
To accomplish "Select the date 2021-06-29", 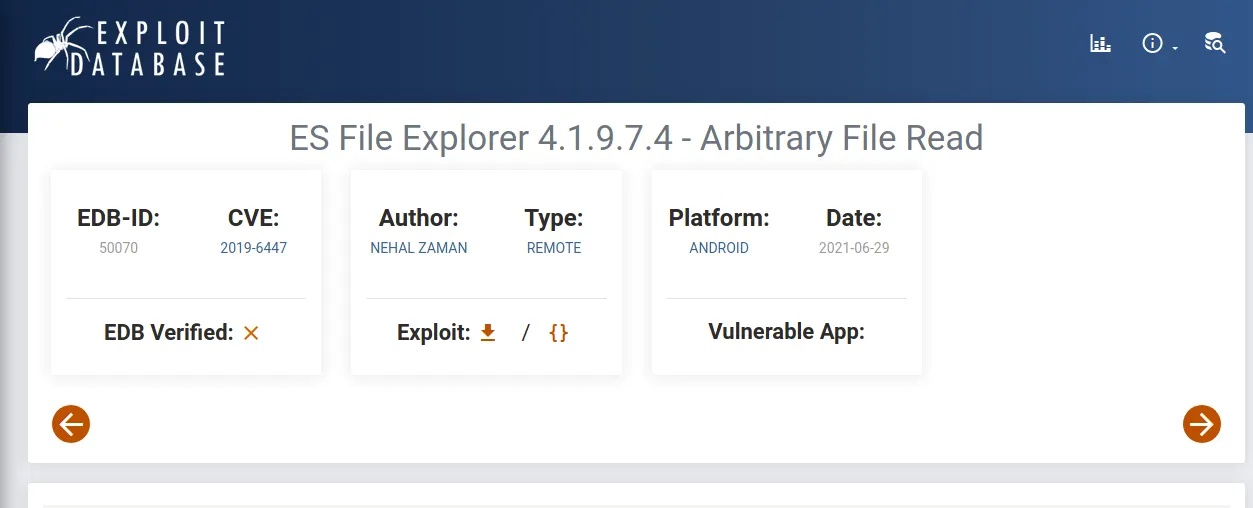I will tap(854, 247).
